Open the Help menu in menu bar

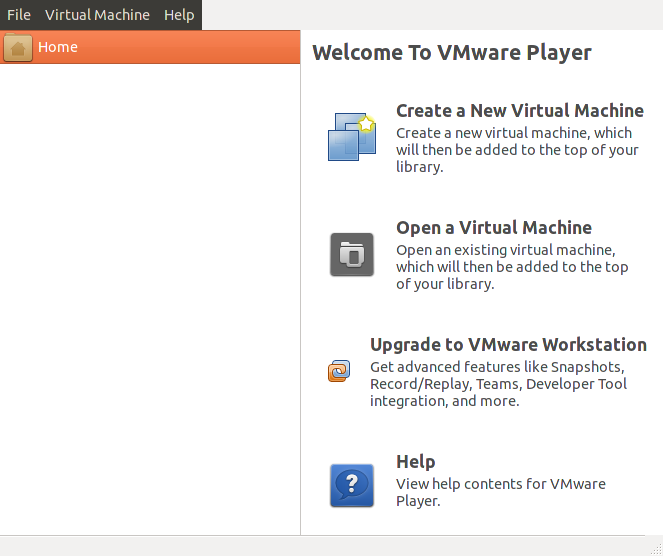tap(179, 15)
